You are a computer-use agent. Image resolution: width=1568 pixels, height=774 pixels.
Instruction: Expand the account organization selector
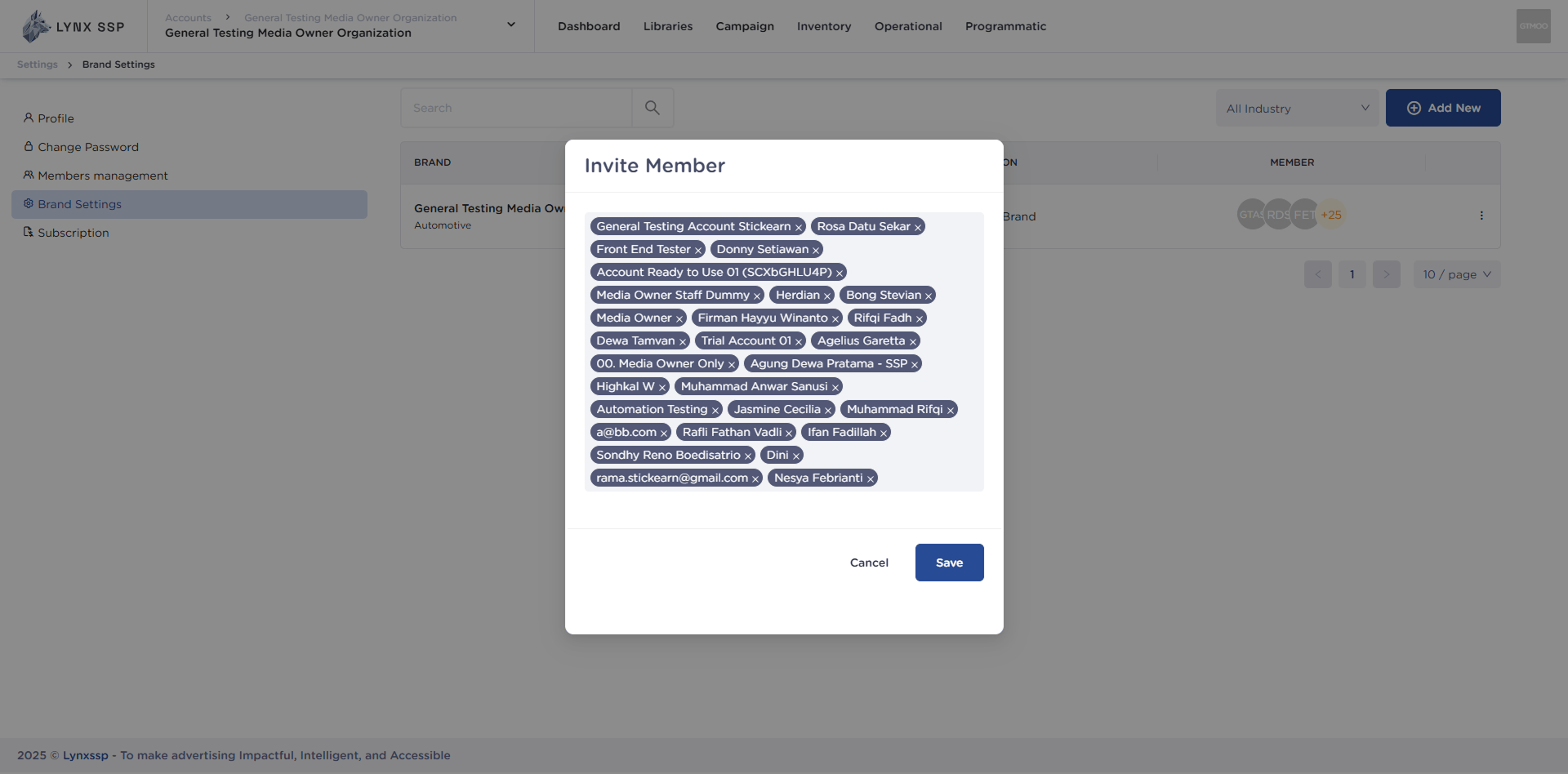click(511, 24)
